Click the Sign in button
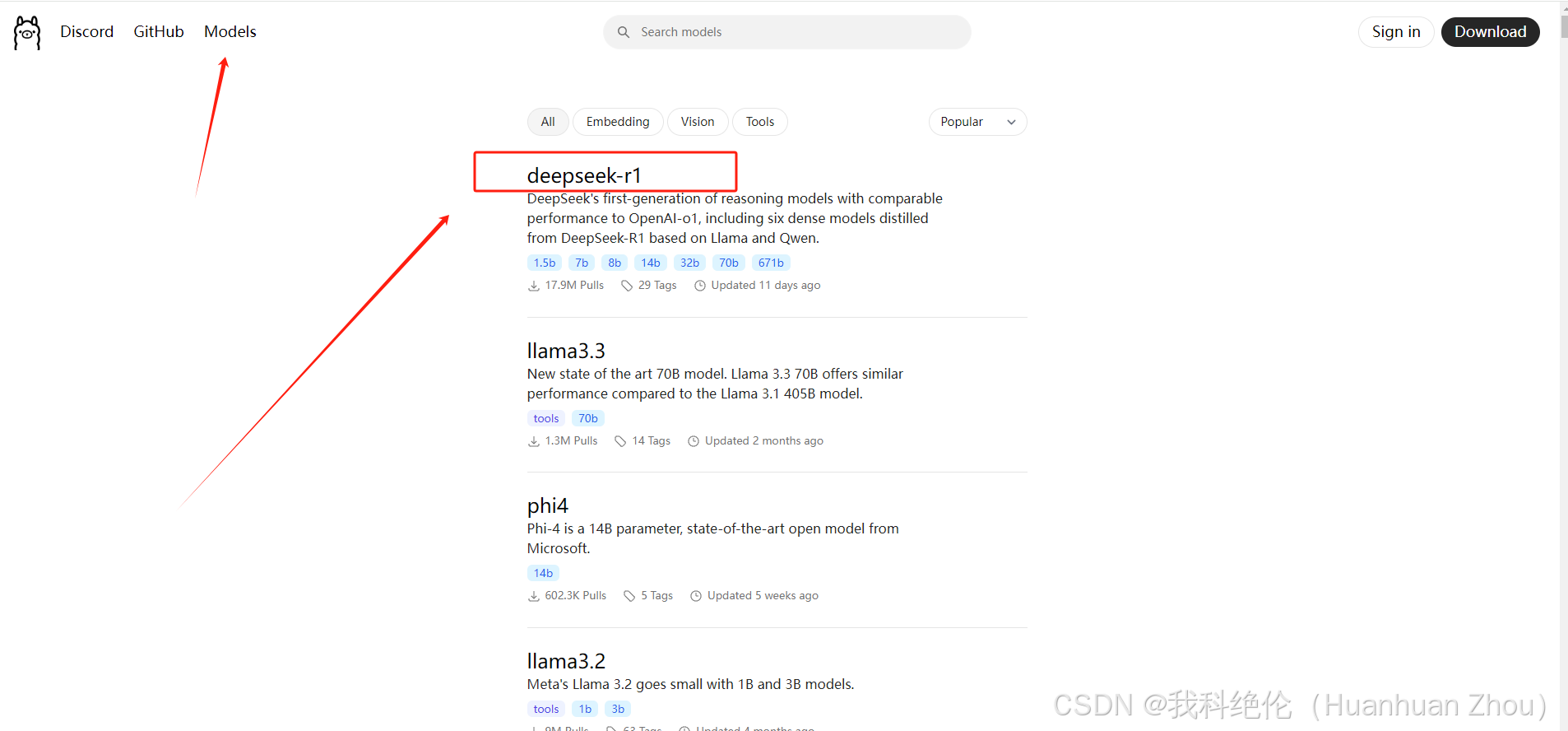 (x=1396, y=32)
